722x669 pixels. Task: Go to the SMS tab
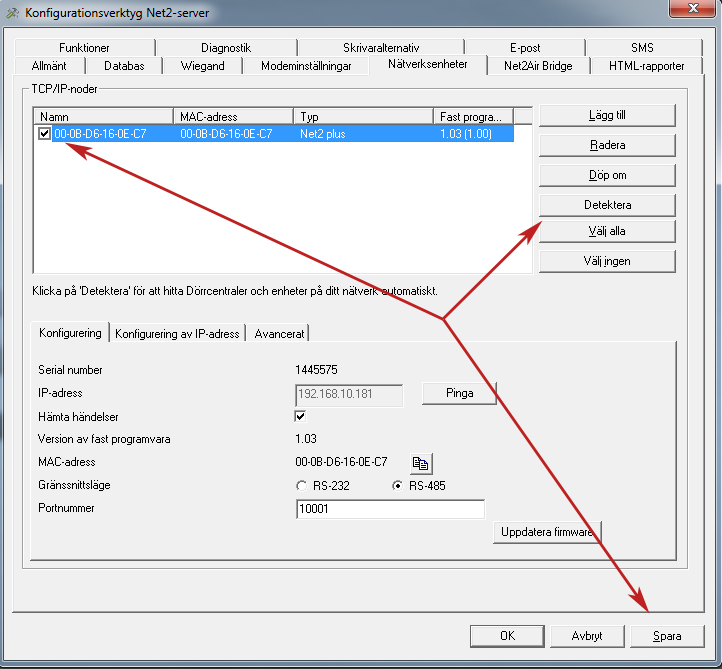(x=643, y=48)
